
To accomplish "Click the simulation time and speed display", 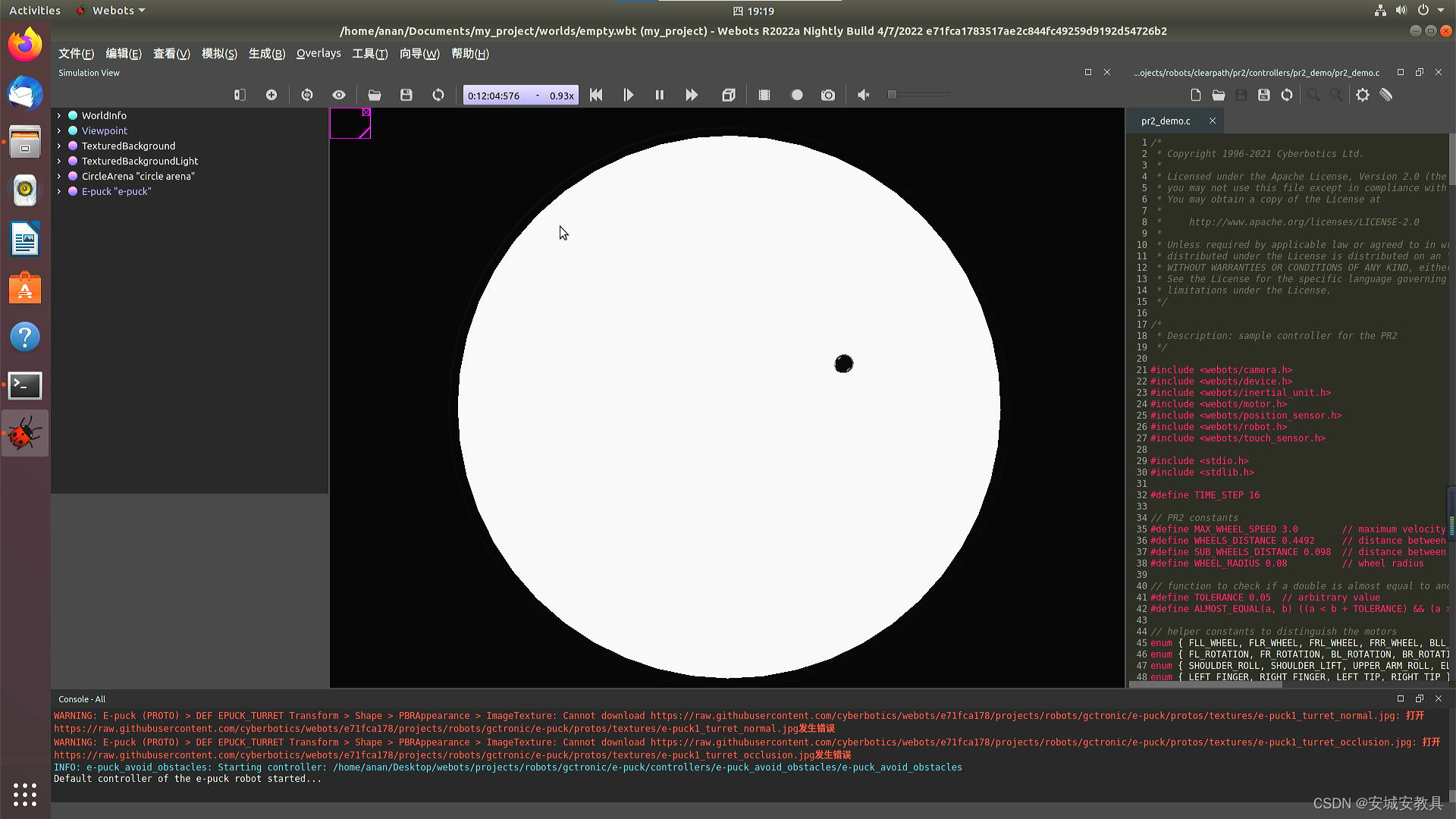I will (x=520, y=96).
